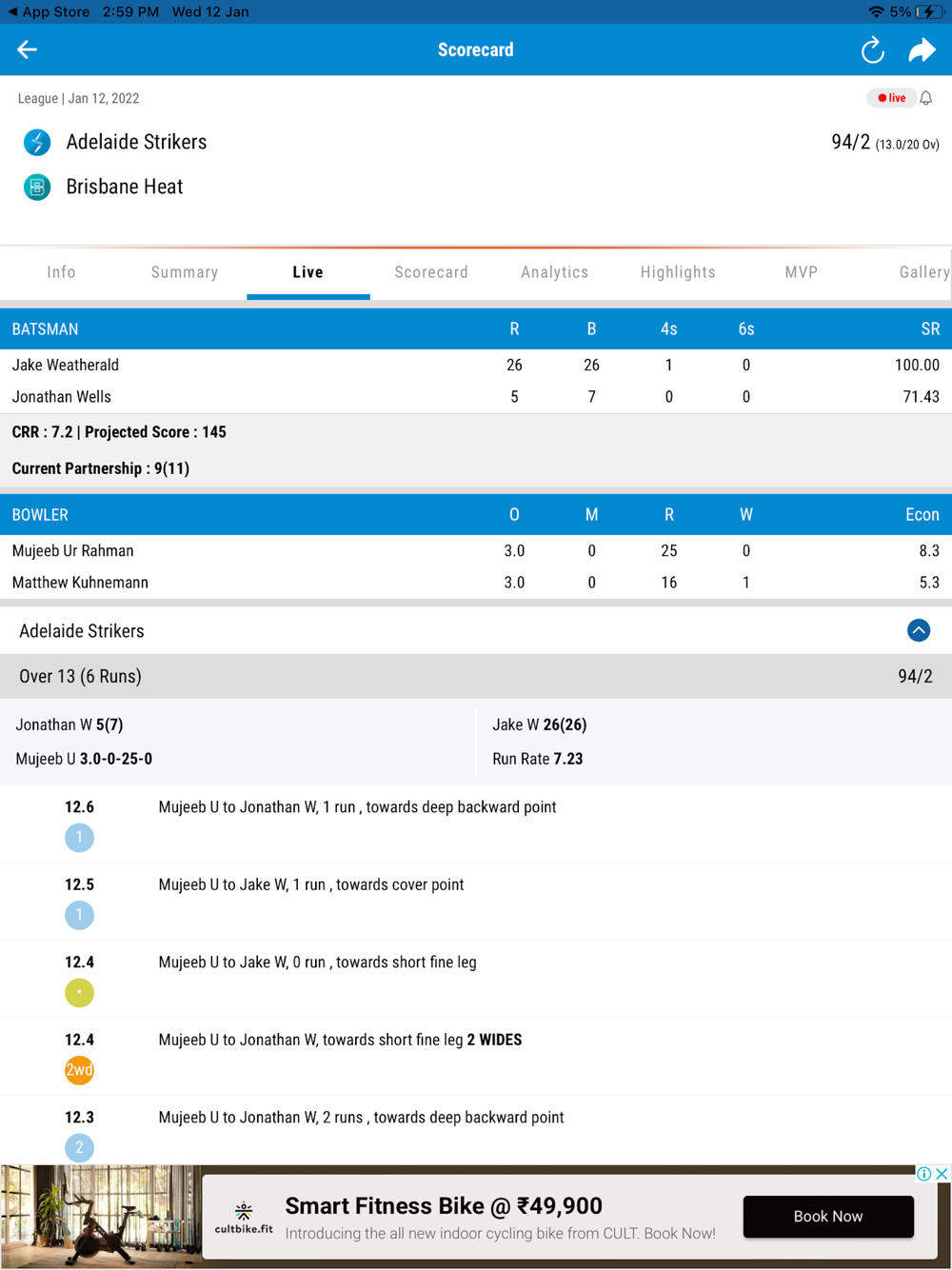Tap the BATSMAN column header

[45, 329]
